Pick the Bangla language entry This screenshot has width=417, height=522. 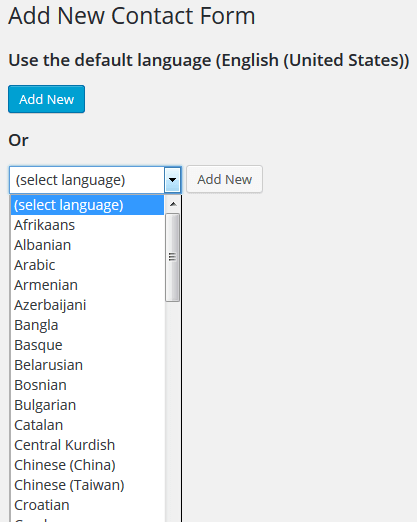[x=88, y=325]
